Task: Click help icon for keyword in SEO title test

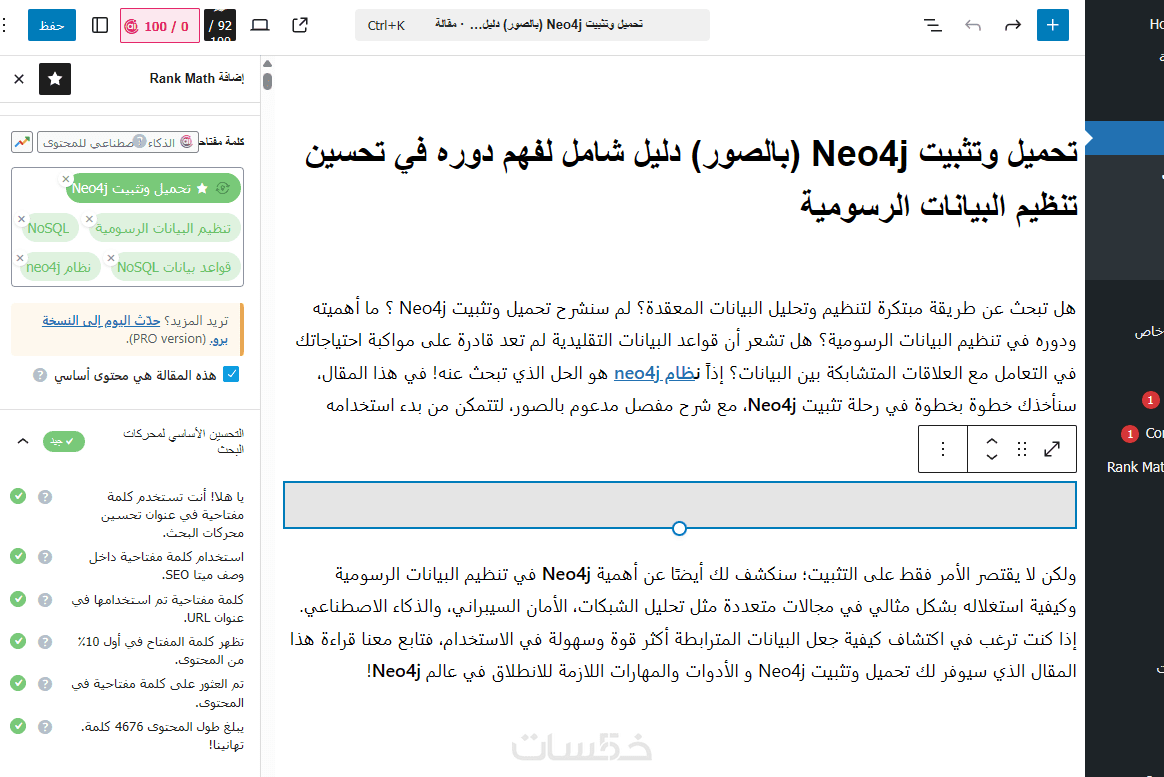Action: (x=45, y=496)
